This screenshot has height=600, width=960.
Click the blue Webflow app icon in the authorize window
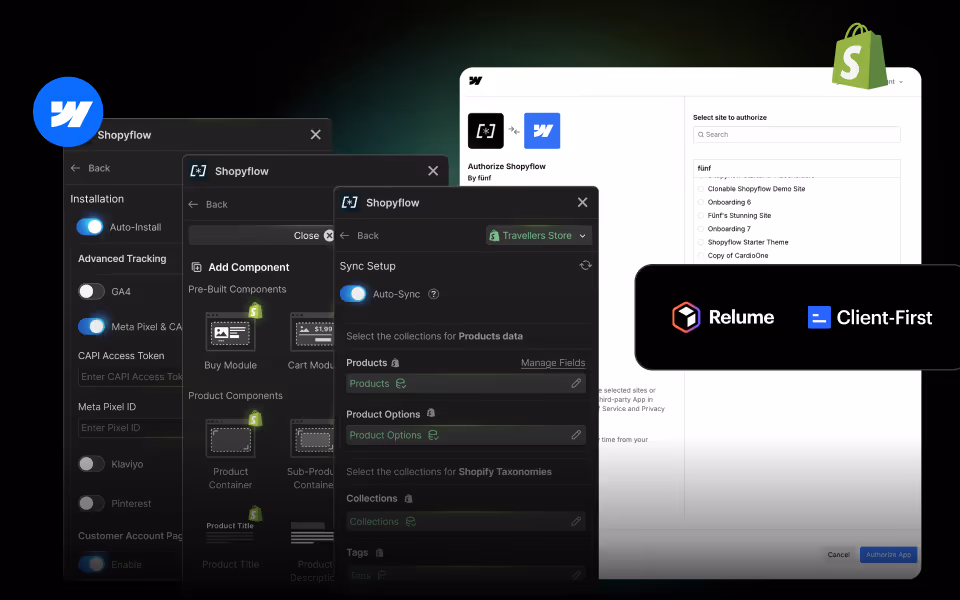542,130
